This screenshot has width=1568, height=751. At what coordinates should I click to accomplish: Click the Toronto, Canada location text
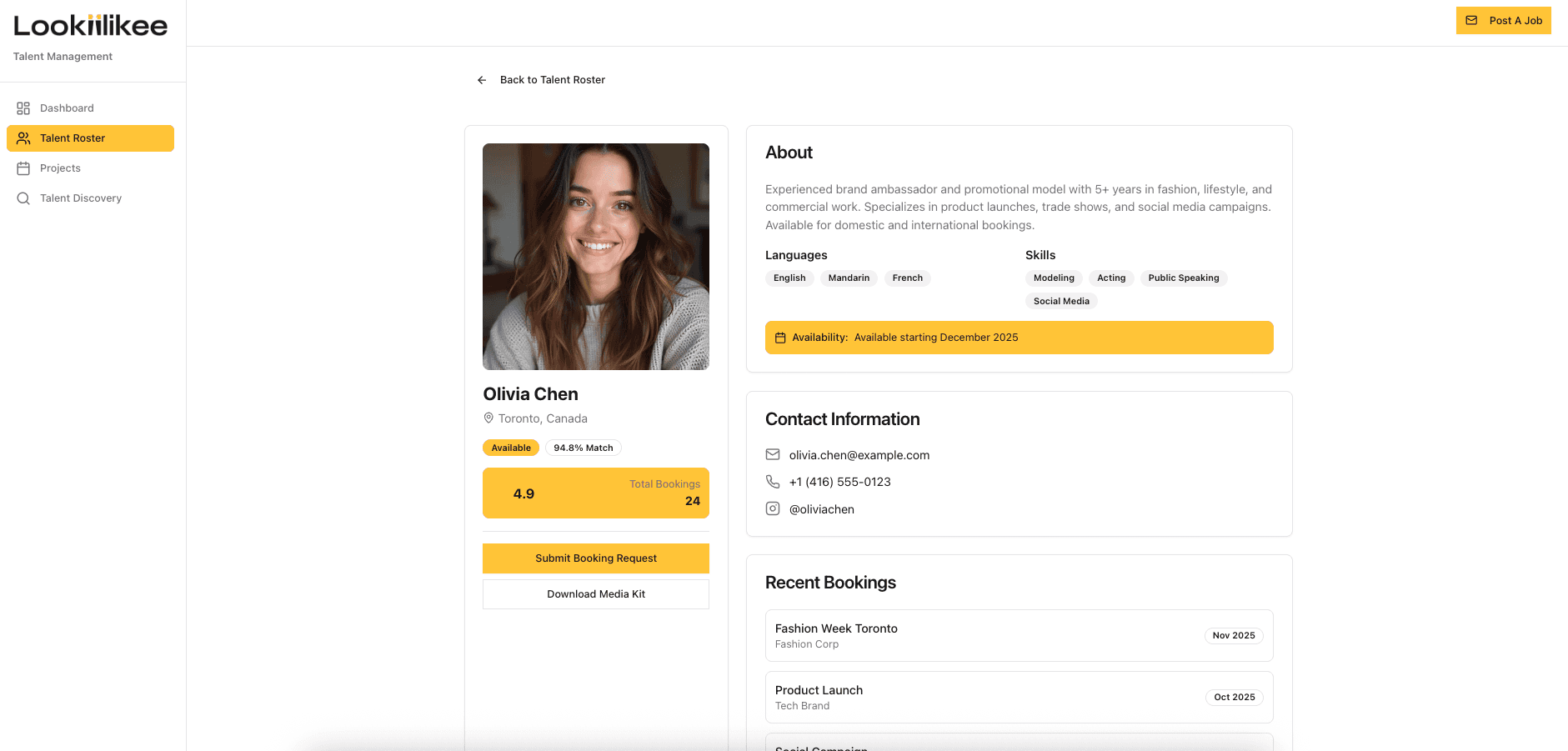tap(543, 418)
